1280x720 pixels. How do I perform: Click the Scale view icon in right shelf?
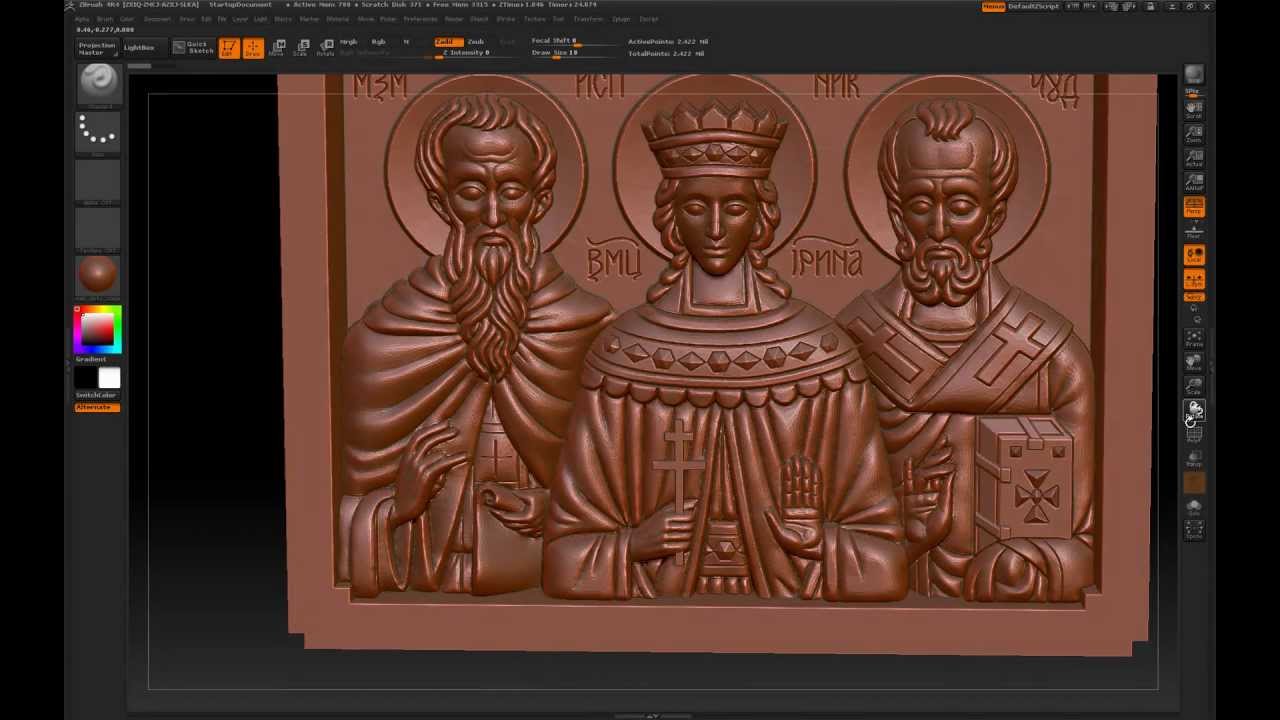click(1194, 387)
